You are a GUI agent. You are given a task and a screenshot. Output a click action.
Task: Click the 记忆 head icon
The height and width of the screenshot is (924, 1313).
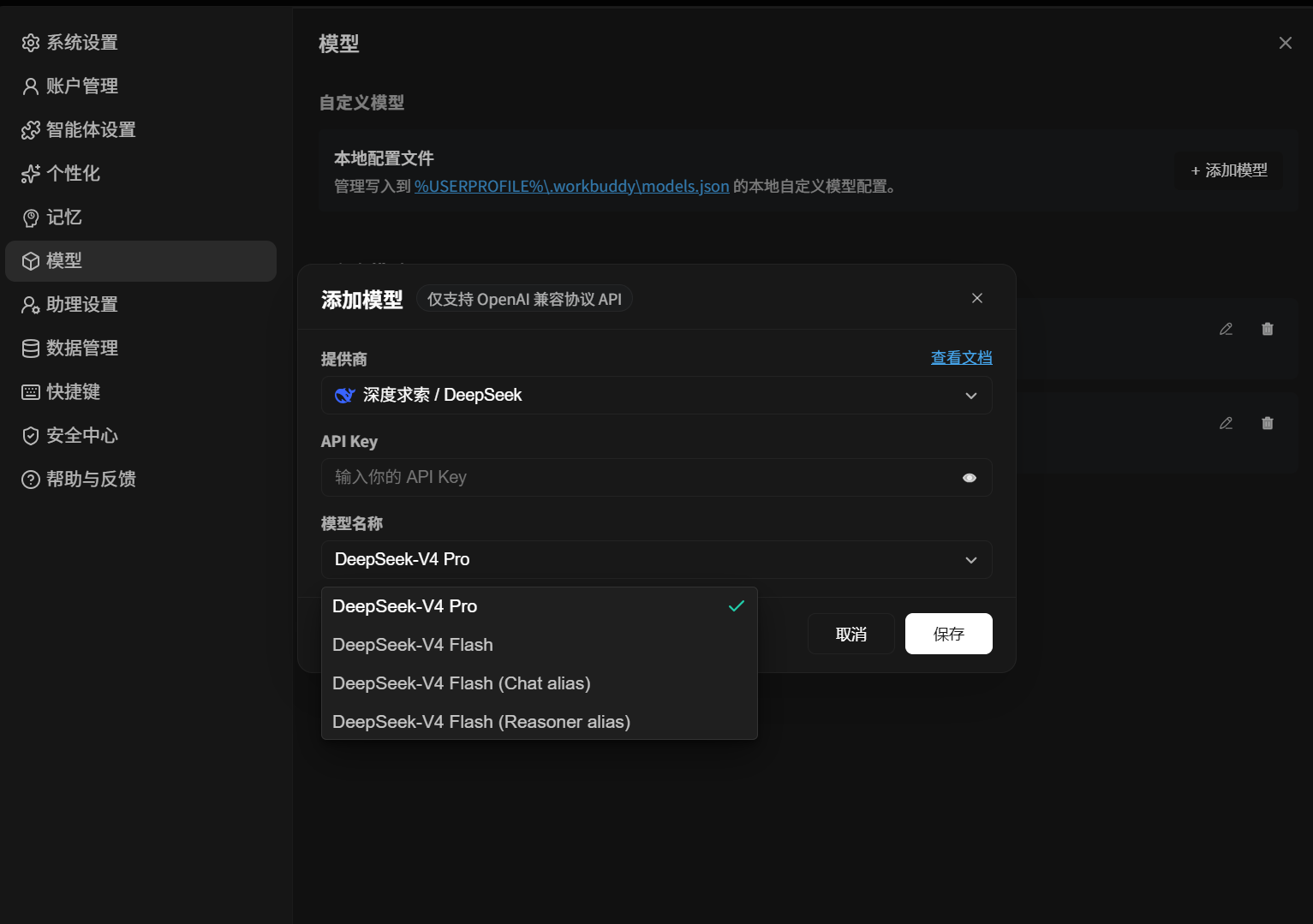point(31,218)
